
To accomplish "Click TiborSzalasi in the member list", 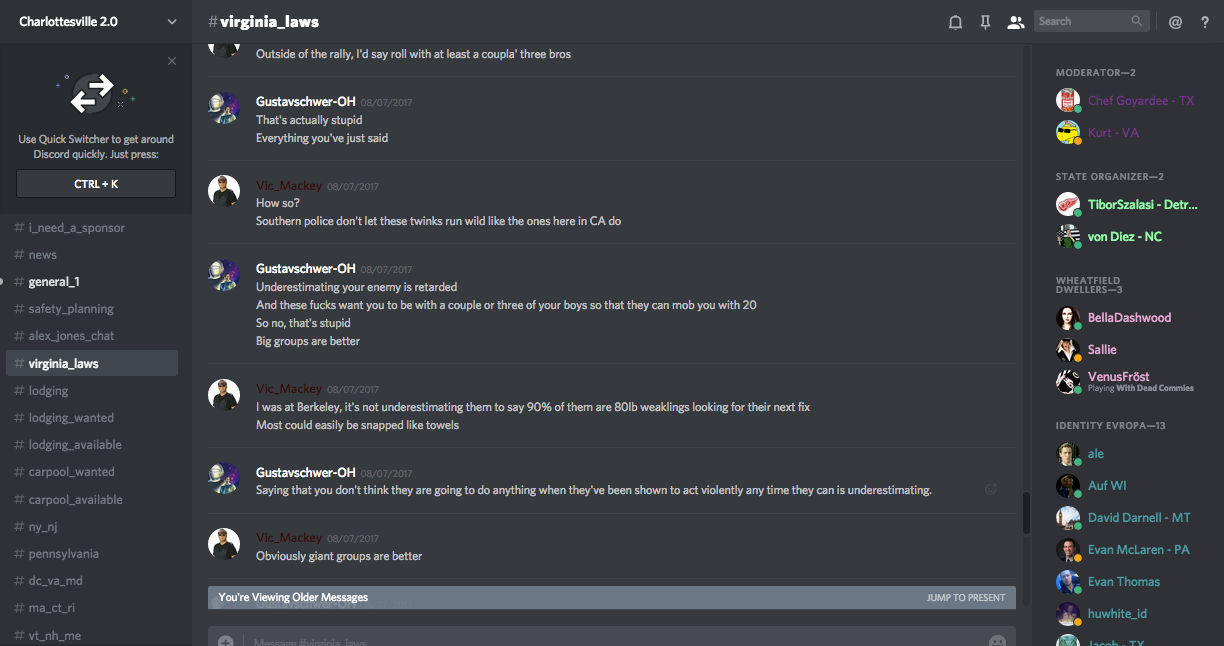I will click(x=1142, y=205).
